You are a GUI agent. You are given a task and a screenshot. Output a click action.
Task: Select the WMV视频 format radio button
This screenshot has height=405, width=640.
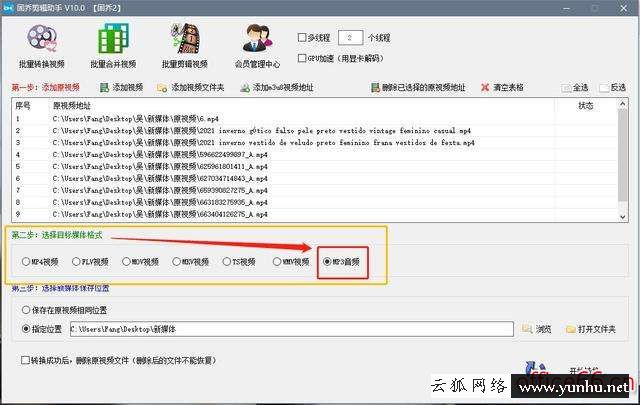coord(277,262)
